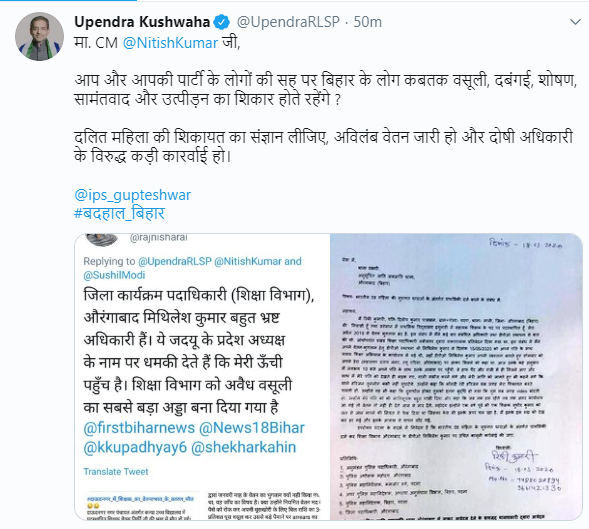The image size is (589, 529).
Task: Click the @UpendraRLSP mention in reply line
Action: coord(175,261)
